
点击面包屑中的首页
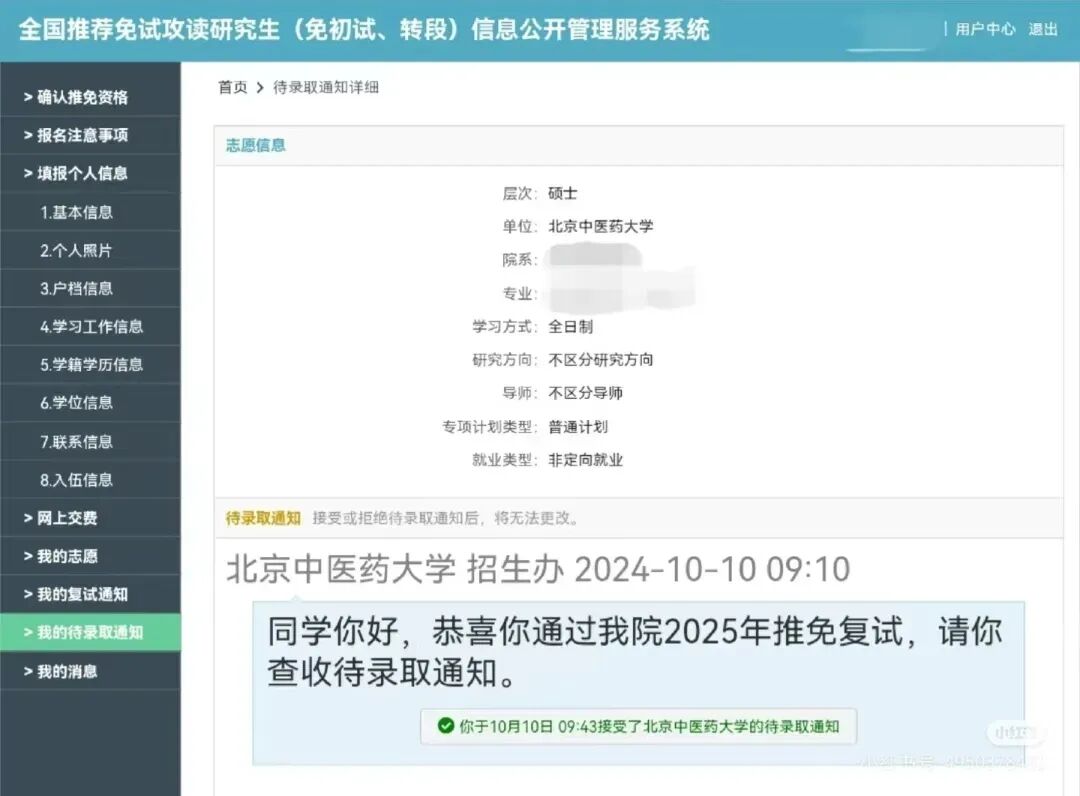click(232, 87)
